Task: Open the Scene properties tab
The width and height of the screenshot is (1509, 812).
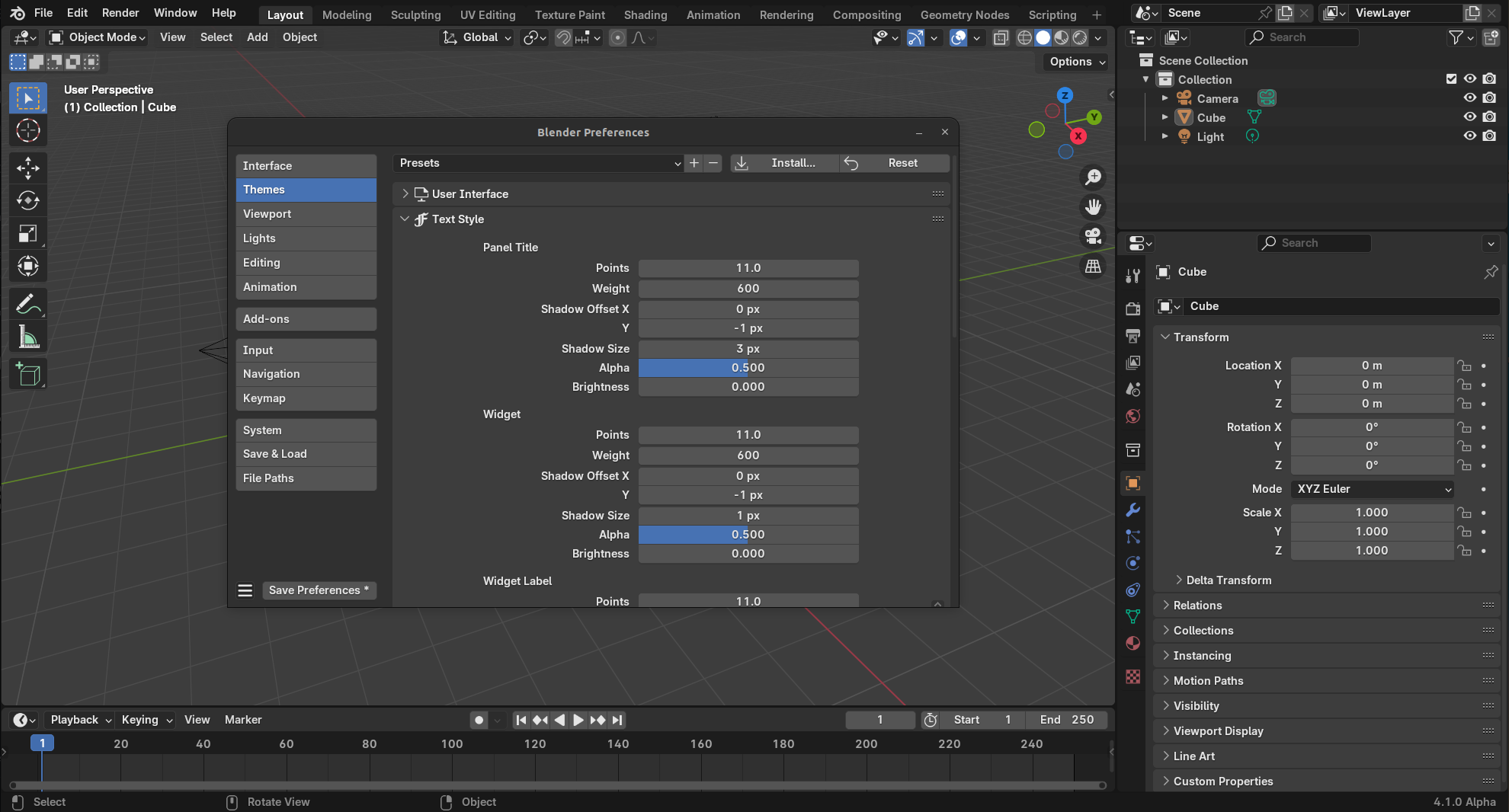Action: pyautogui.click(x=1133, y=389)
